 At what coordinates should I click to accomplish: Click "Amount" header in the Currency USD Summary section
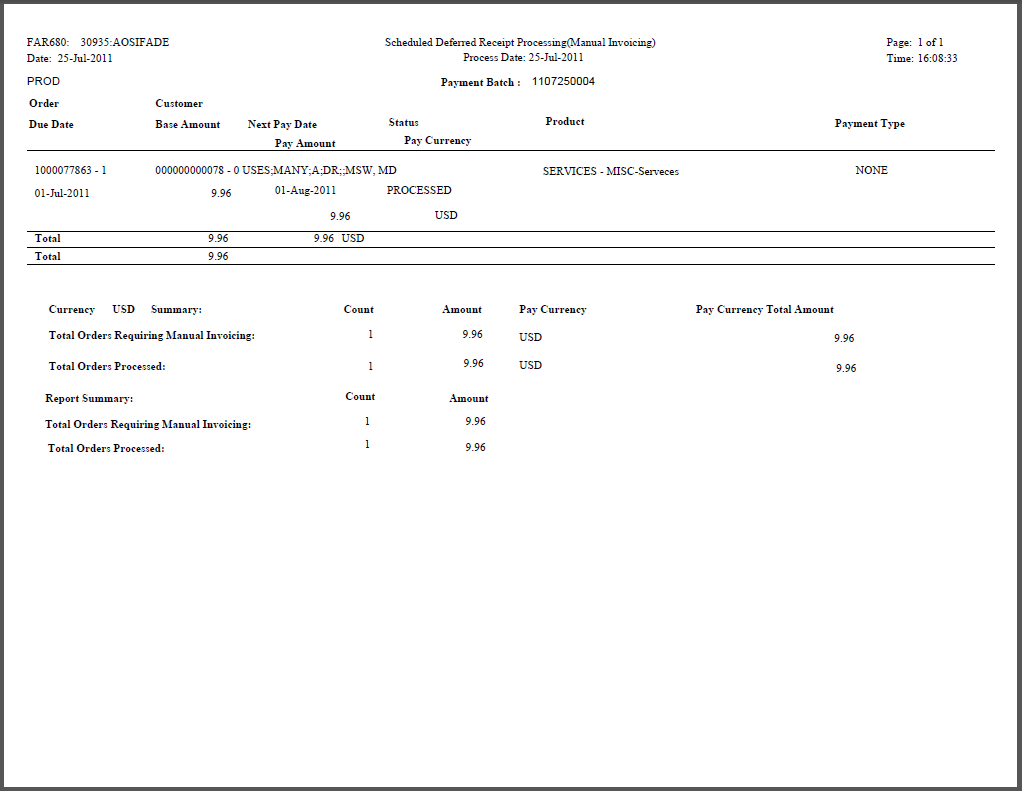click(462, 309)
